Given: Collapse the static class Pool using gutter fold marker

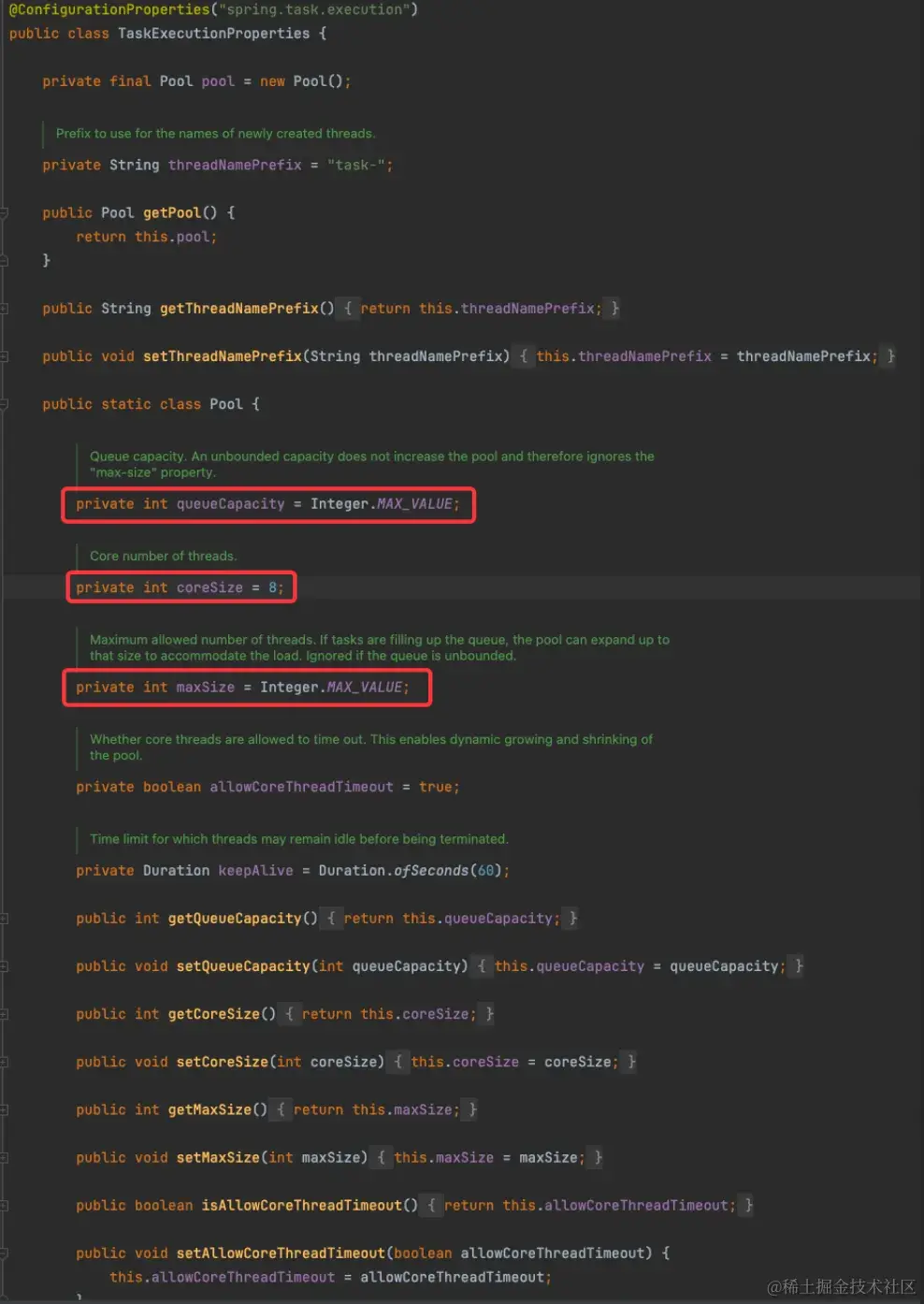Looking at the screenshot, I should (x=4, y=404).
